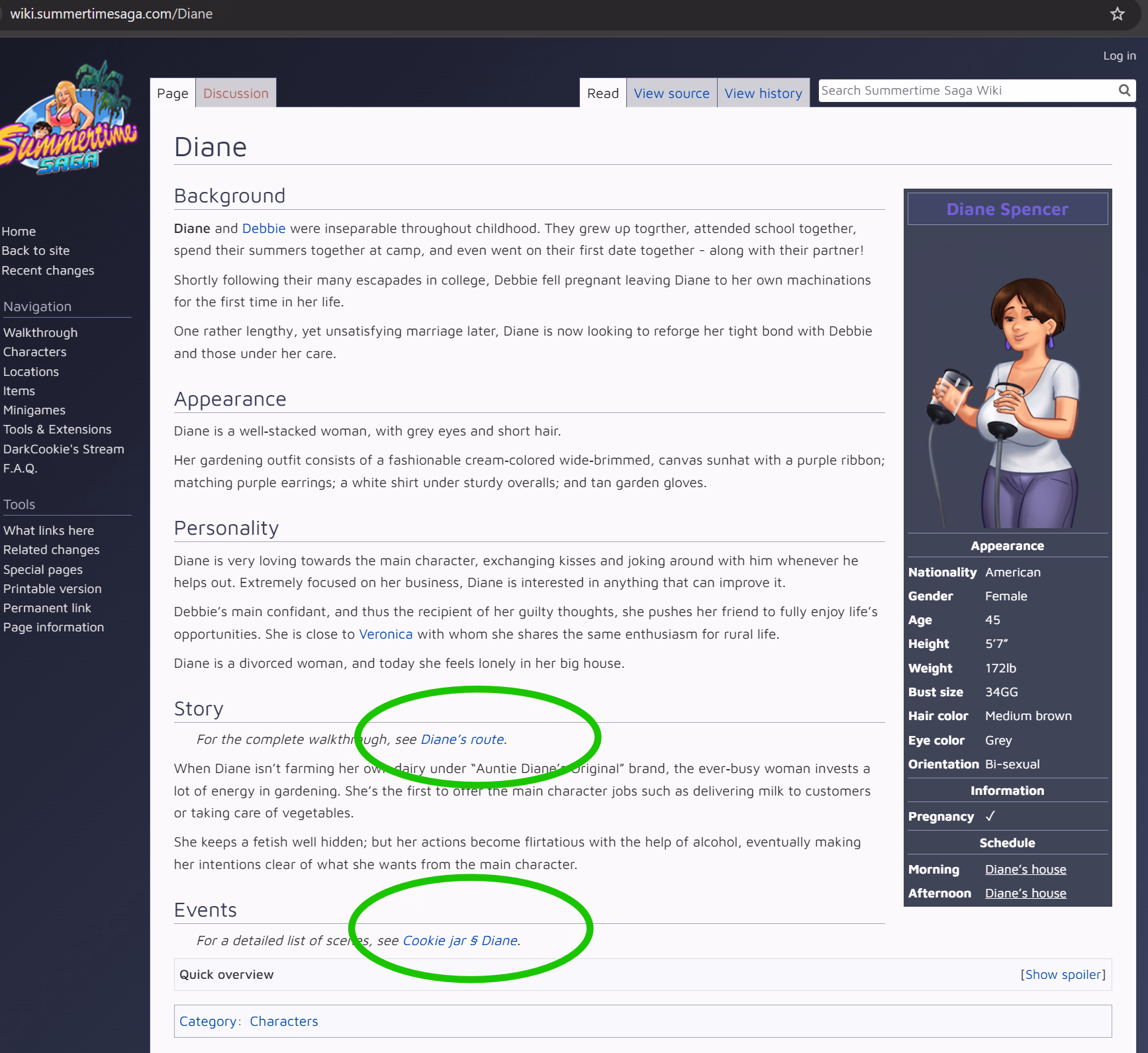The width and height of the screenshot is (1148, 1053).
Task: Open Special pages link
Action: click(x=43, y=570)
